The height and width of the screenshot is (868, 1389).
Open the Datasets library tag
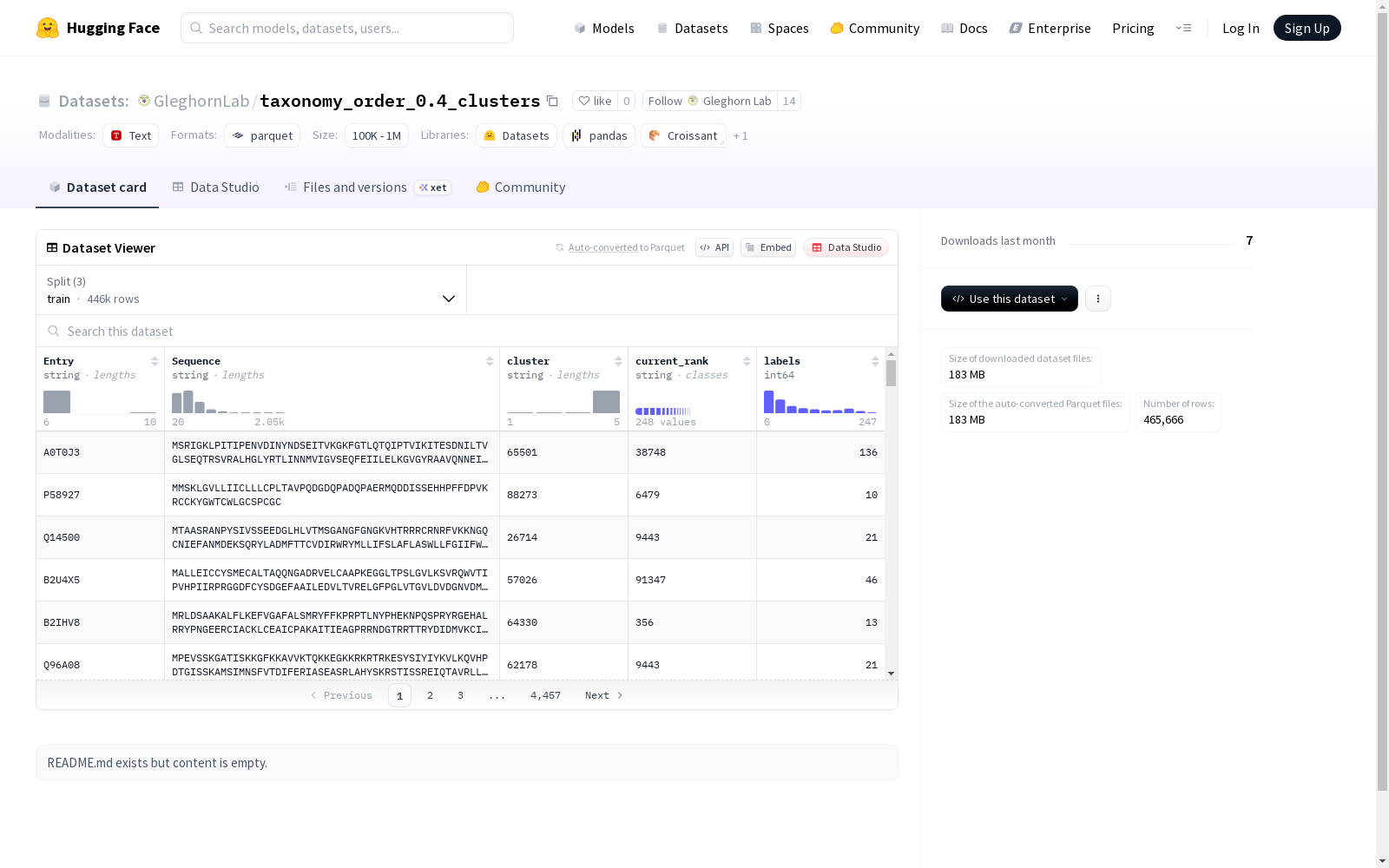tap(517, 135)
